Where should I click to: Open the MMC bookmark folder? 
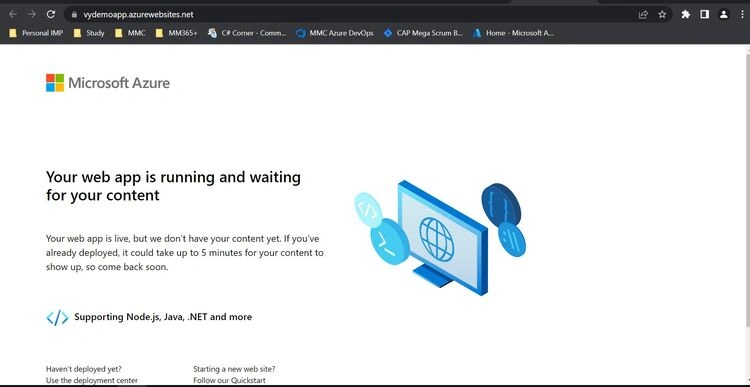pos(130,33)
